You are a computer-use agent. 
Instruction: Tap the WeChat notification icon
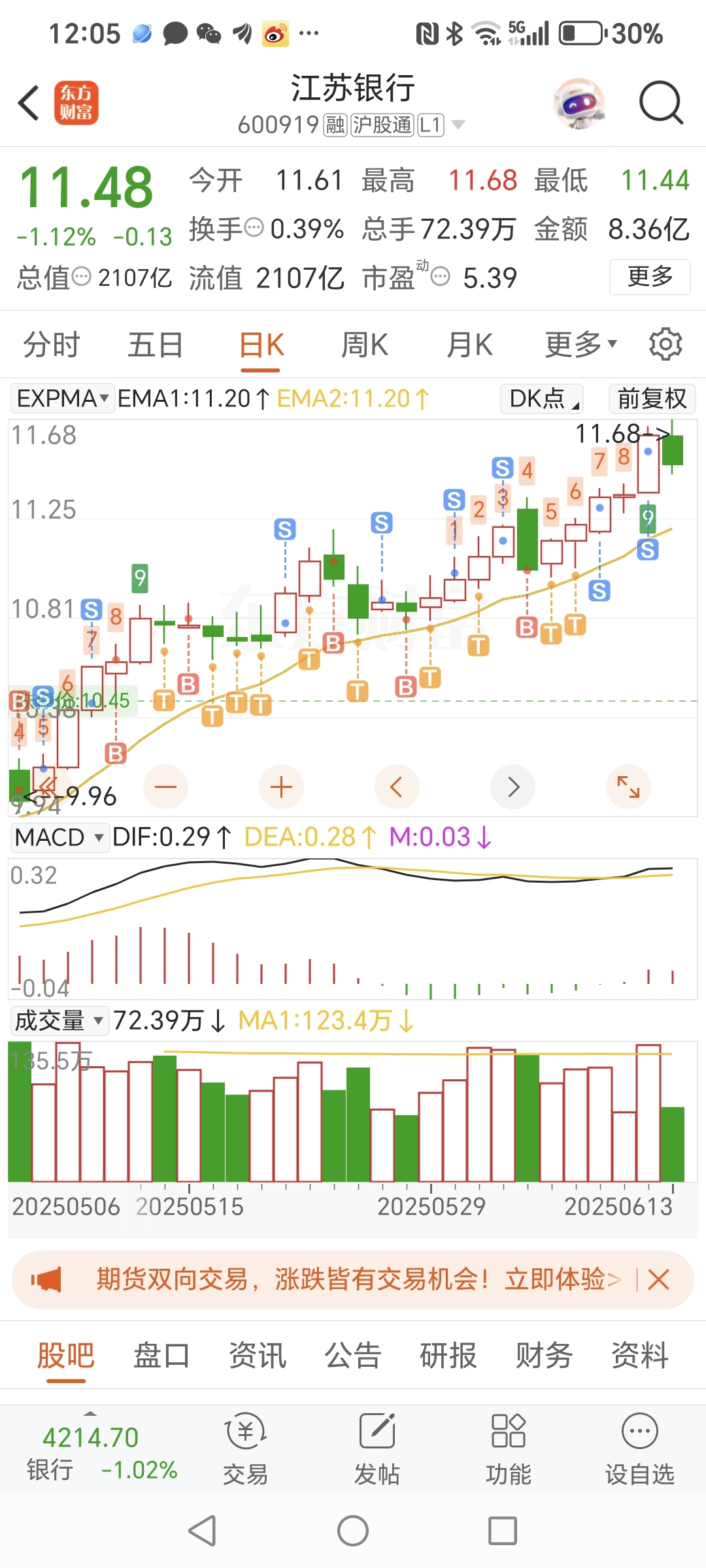pyautogui.click(x=209, y=33)
